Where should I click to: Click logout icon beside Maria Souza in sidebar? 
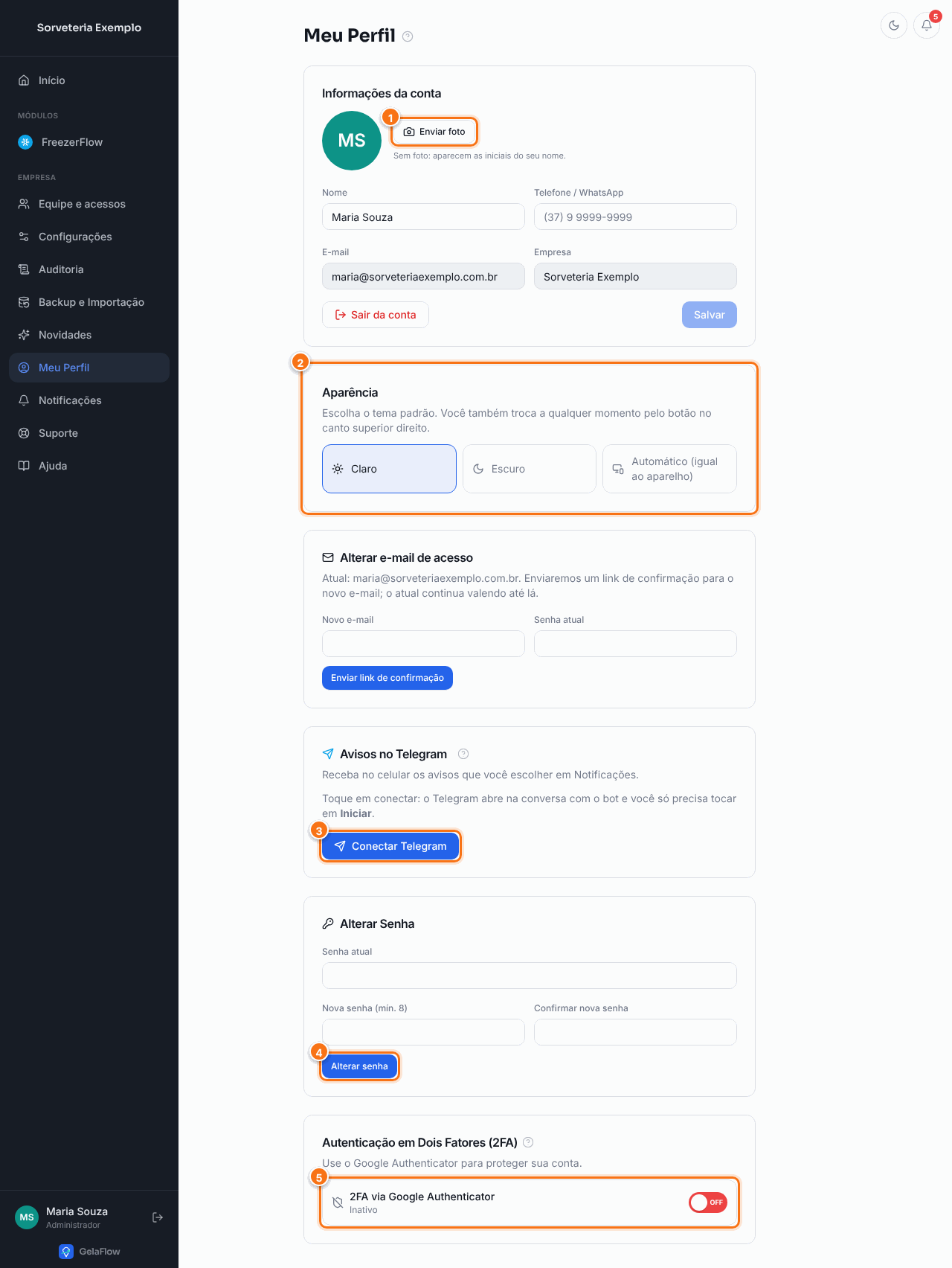[x=158, y=1217]
